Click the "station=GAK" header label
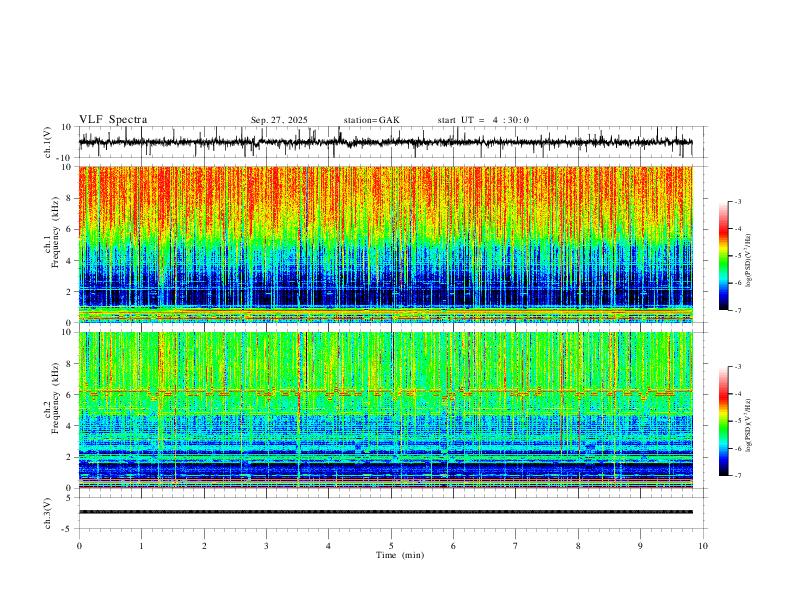 point(371,120)
